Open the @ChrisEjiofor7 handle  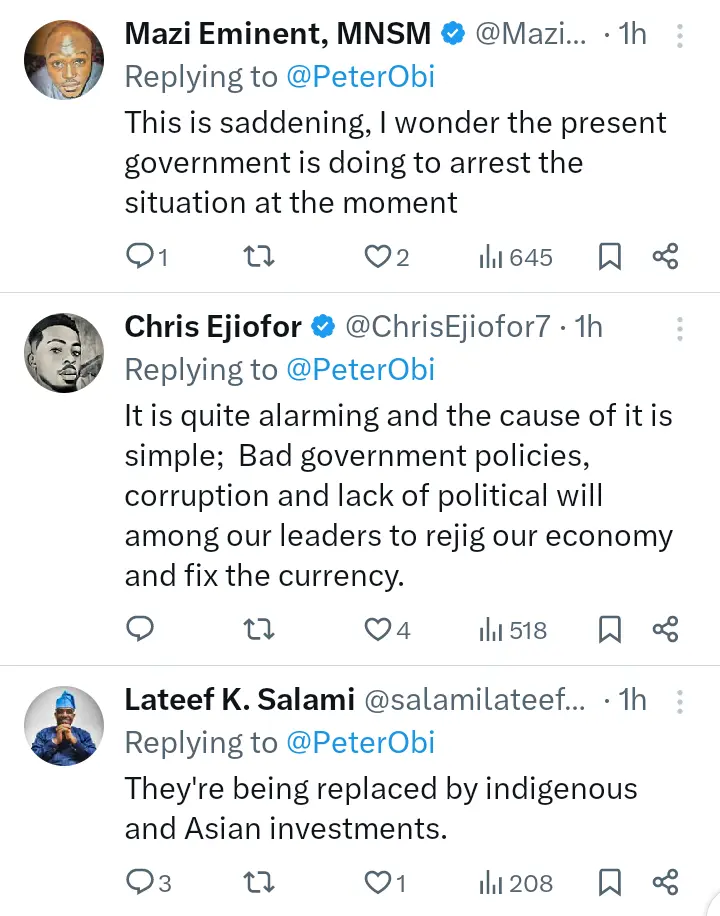[447, 327]
